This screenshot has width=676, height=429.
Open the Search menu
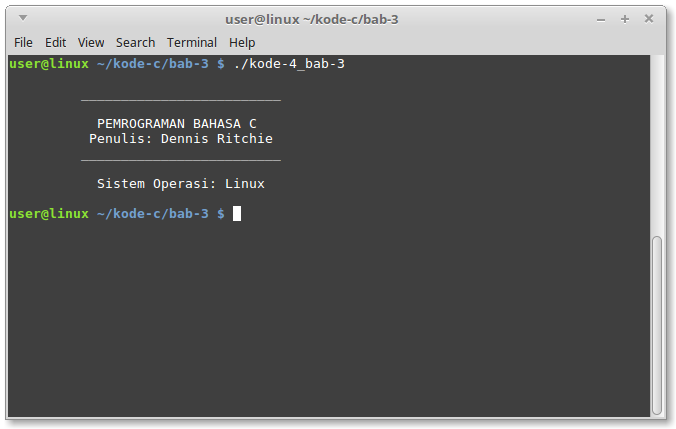(x=135, y=43)
